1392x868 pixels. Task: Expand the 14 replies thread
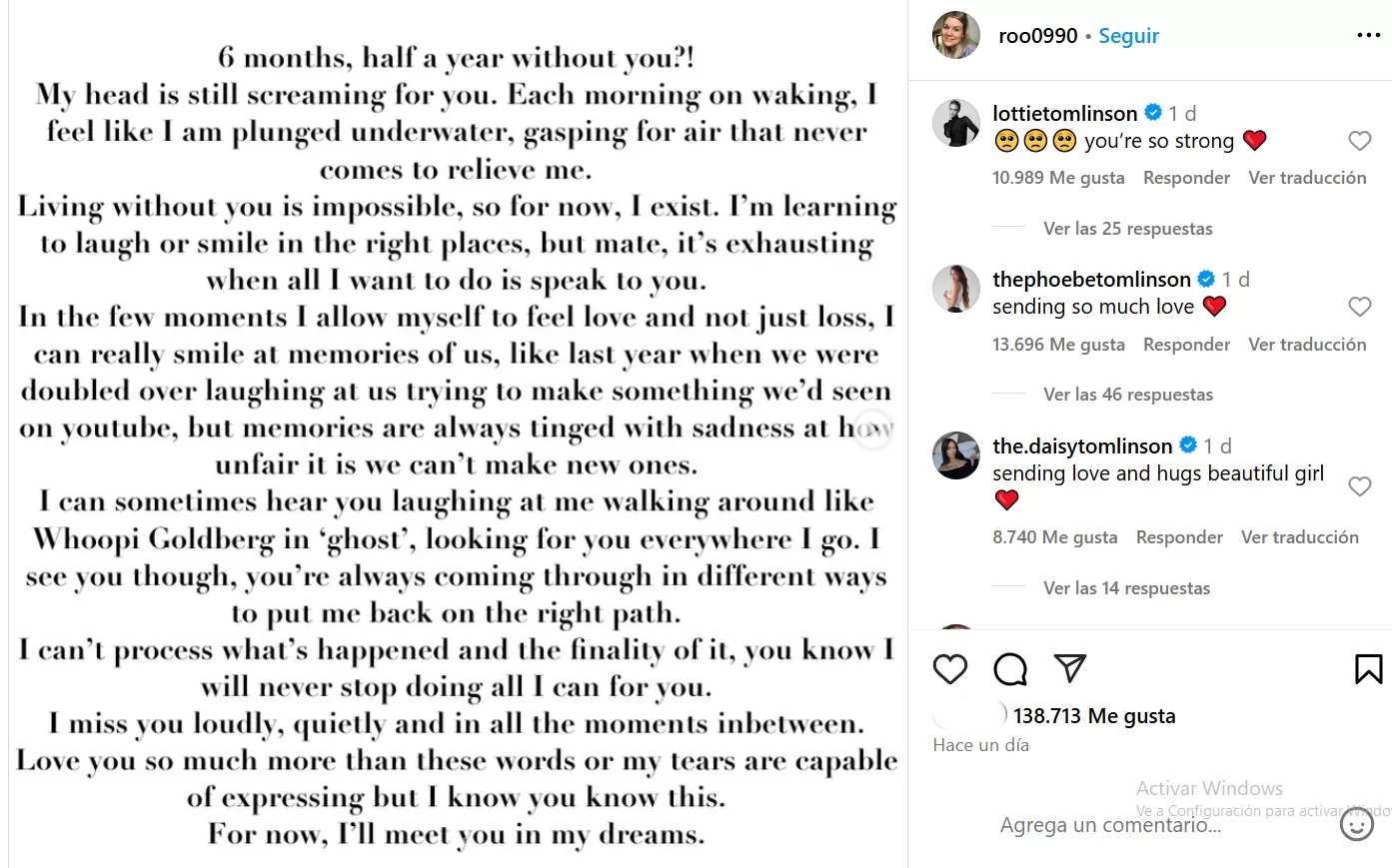point(1126,588)
